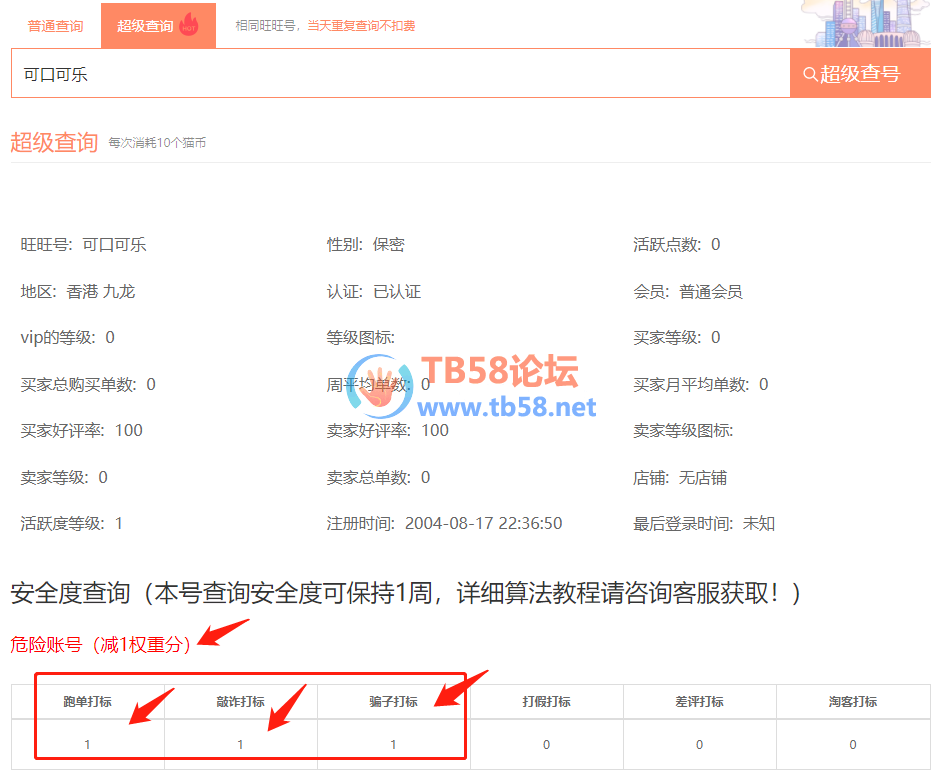Click the HOT flame icon on 超级查询
This screenshot has height=774, width=945.
[x=188, y=25]
